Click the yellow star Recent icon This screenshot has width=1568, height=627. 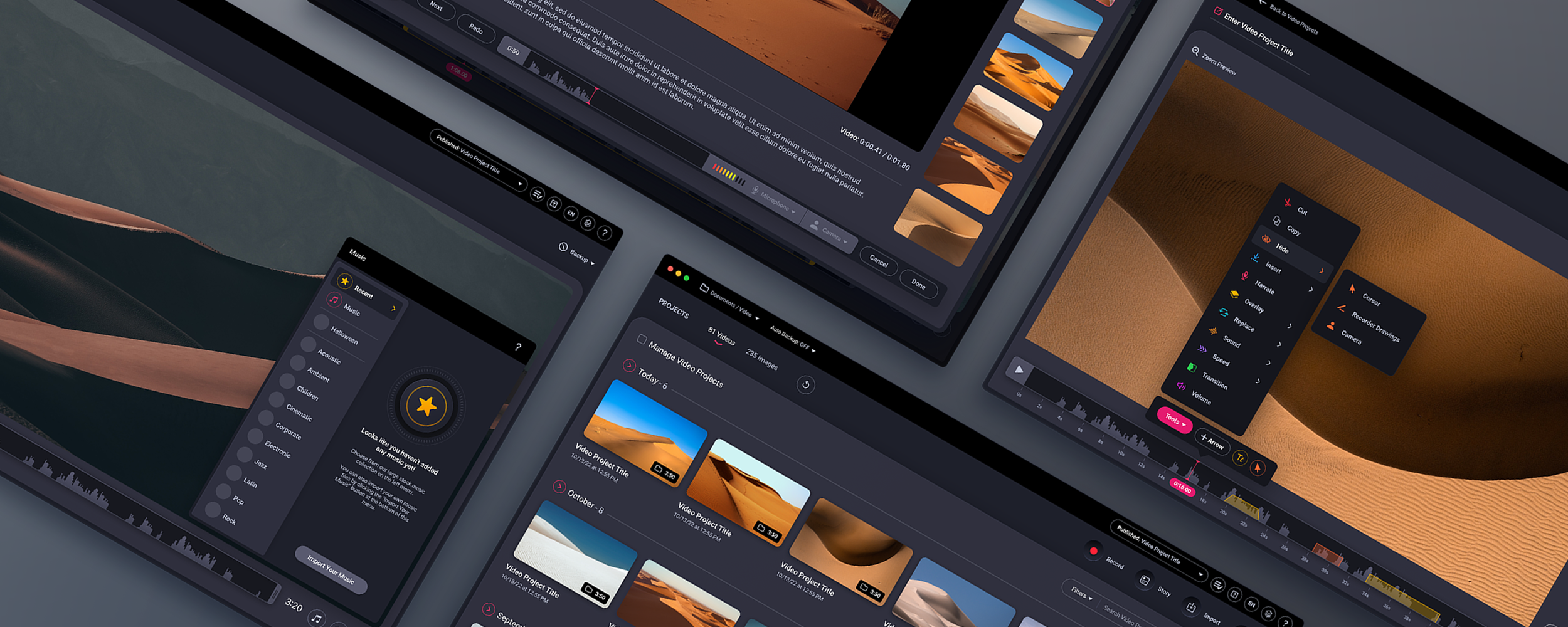point(344,281)
